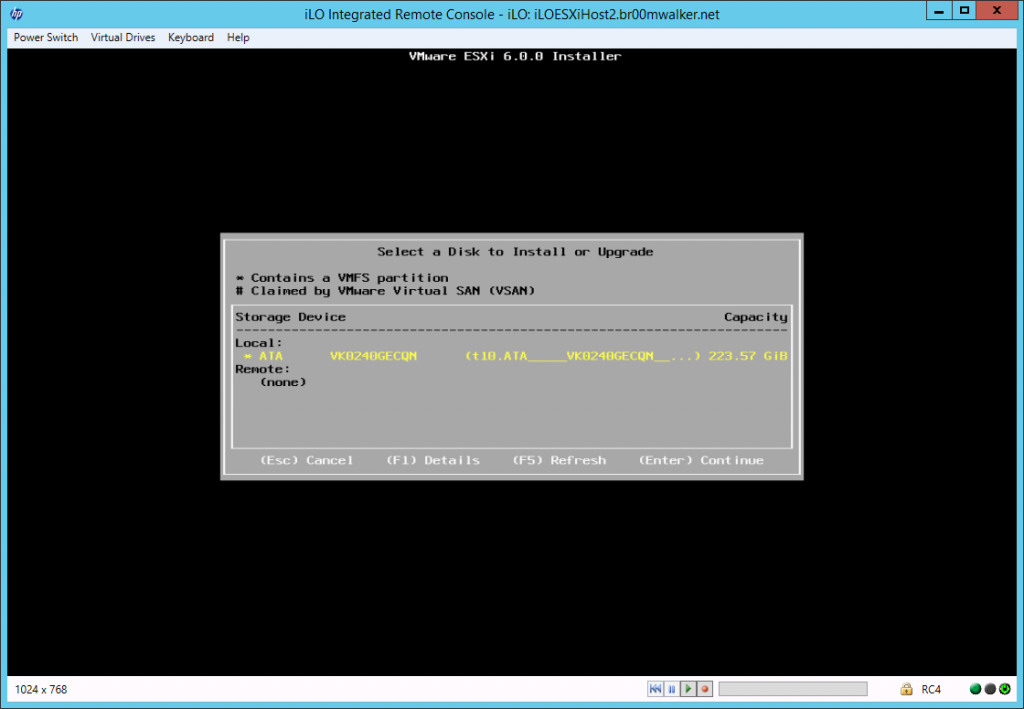Viewport: 1024px width, 709px height.
Task: Click the 'Local:' section label
Action: tap(259, 343)
